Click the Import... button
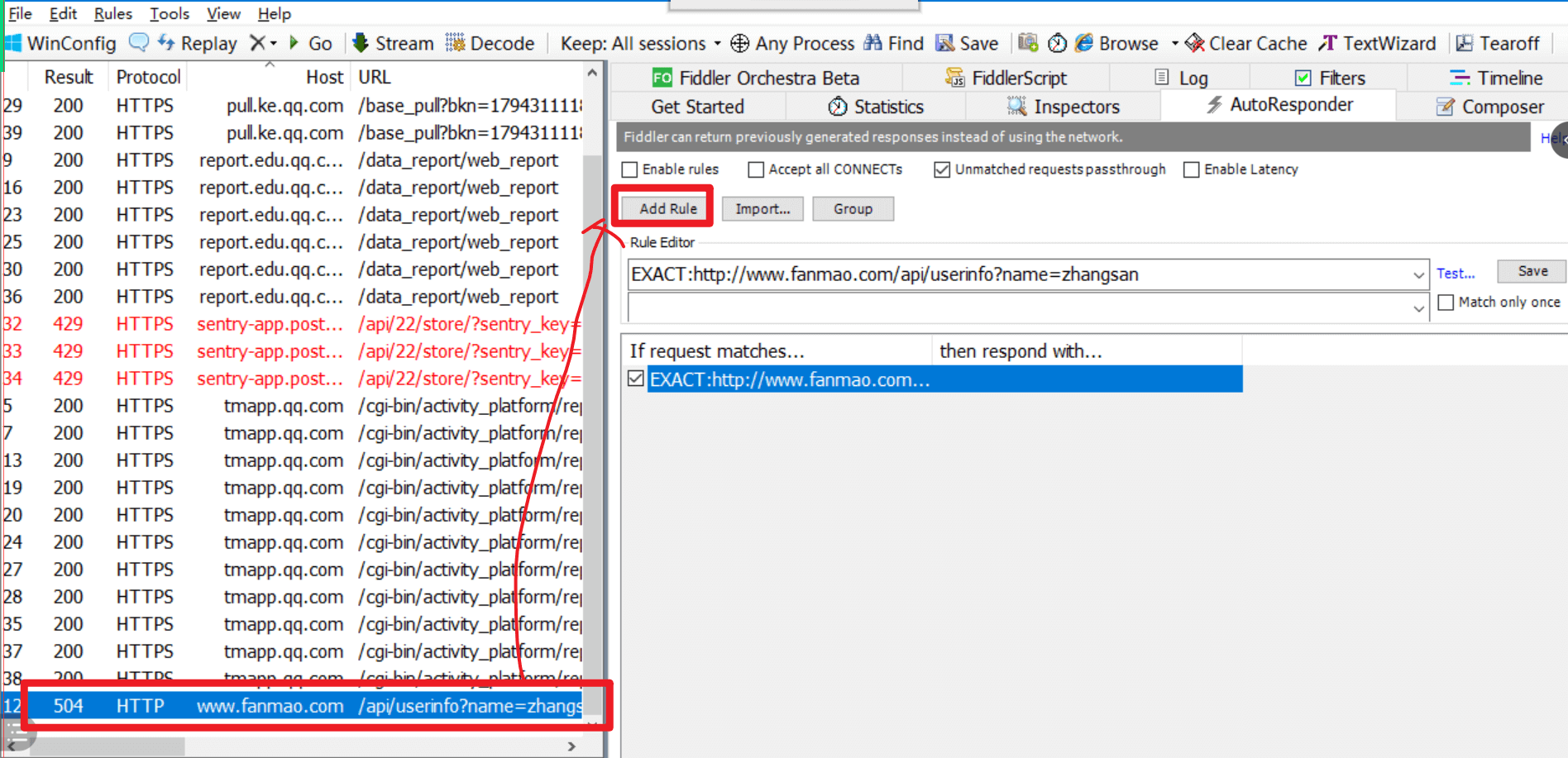Viewport: 1568px width, 758px height. tap(762, 209)
